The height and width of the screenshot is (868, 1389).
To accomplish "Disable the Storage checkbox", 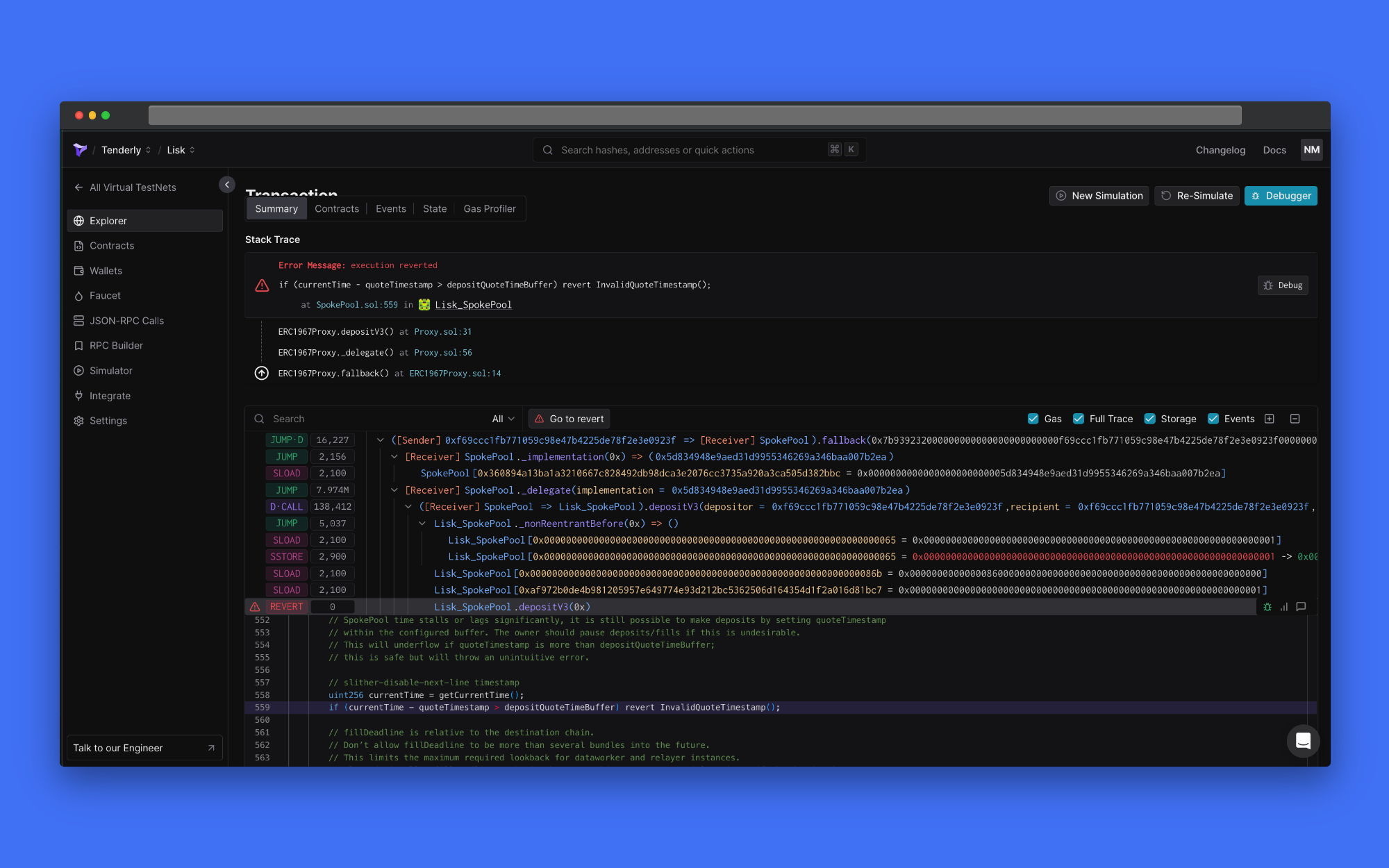I will 1149,419.
